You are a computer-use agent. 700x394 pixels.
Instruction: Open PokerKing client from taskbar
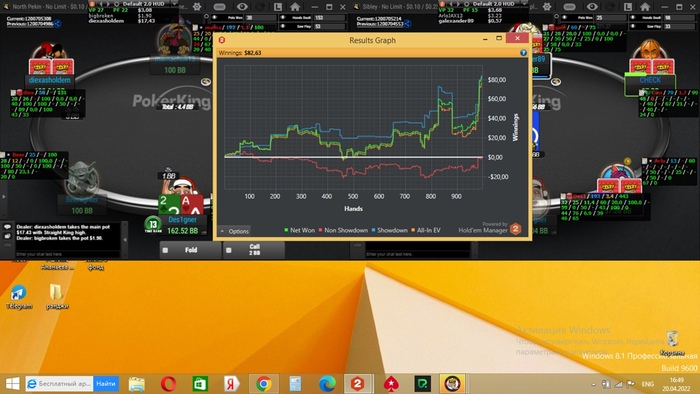(x=452, y=384)
